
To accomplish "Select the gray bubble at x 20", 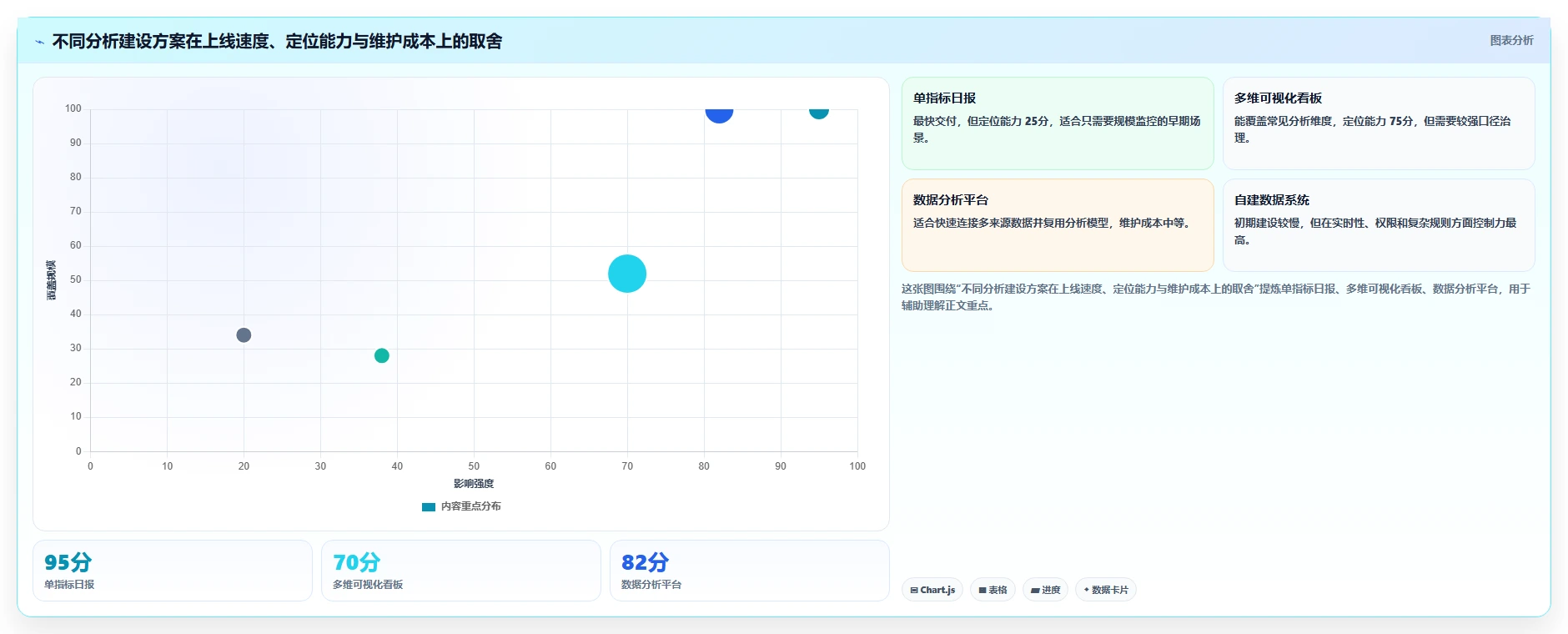I will [244, 335].
